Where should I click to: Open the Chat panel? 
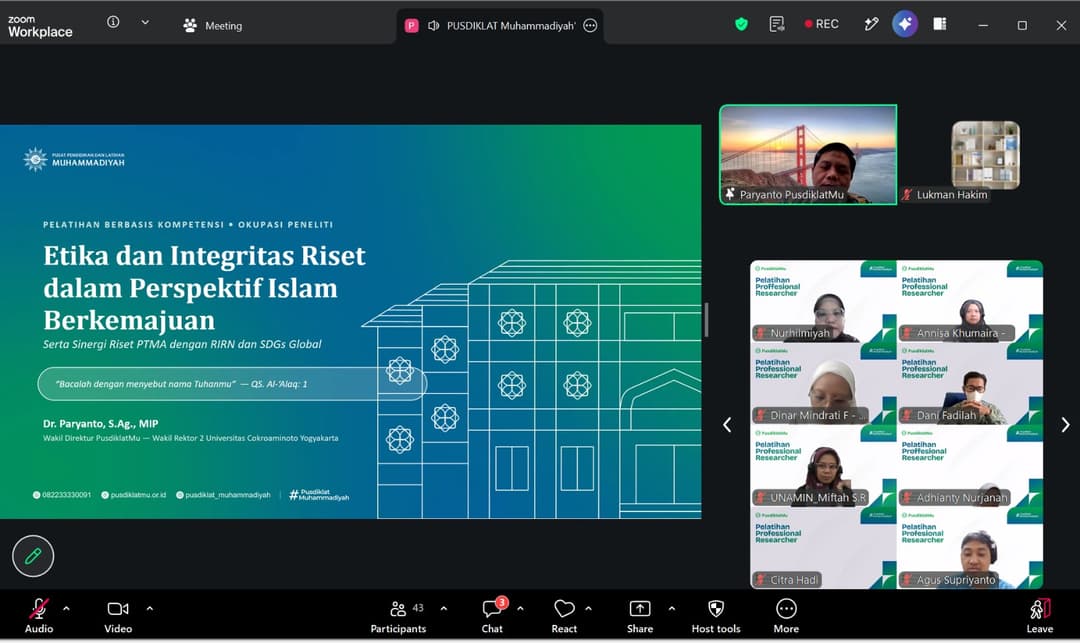[x=492, y=615]
